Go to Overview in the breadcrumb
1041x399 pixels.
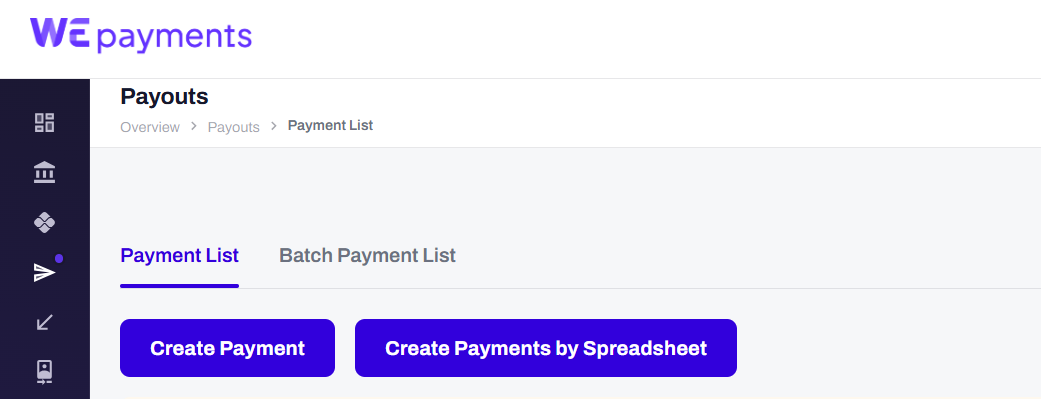(150, 127)
